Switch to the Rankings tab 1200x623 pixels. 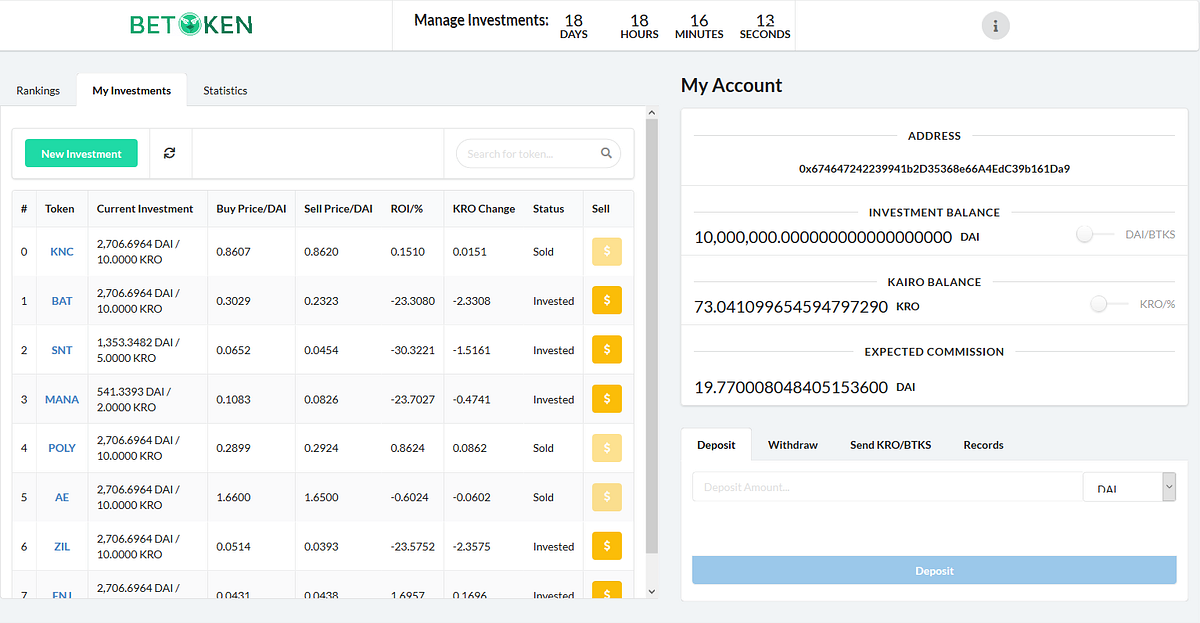point(38,90)
